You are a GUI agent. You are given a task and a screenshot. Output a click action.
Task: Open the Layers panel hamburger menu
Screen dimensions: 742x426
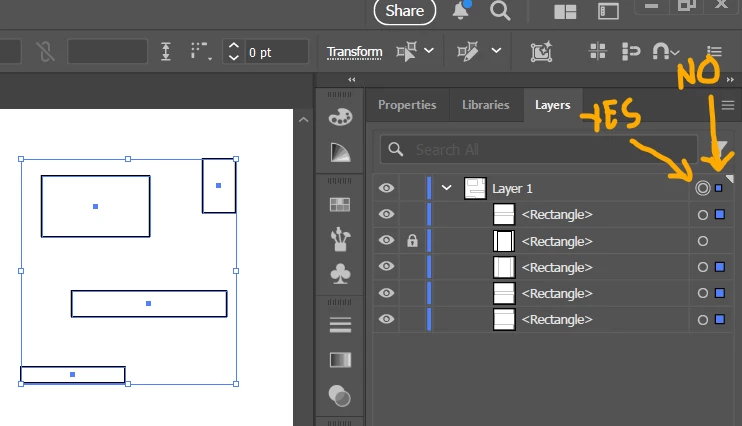tap(728, 105)
